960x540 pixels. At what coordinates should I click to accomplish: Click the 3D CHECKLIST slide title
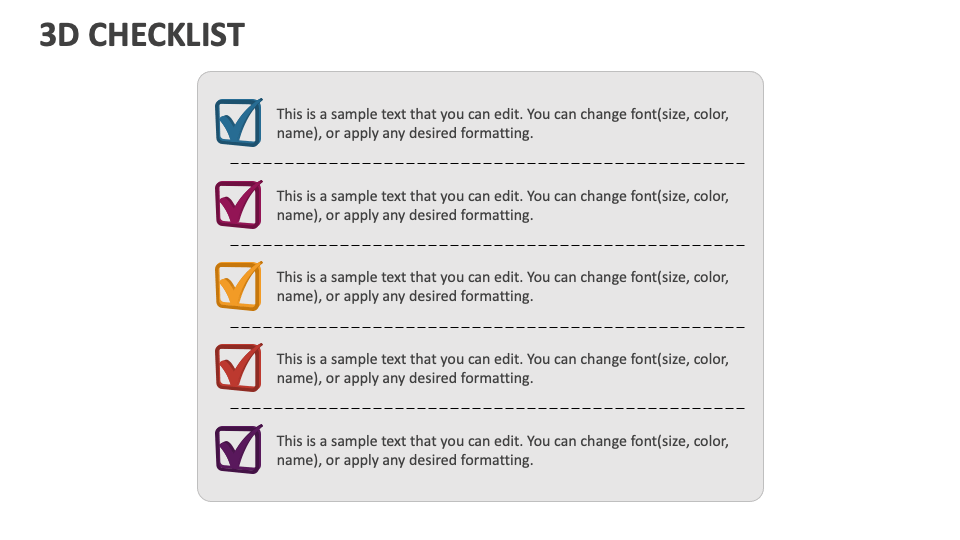coord(142,35)
